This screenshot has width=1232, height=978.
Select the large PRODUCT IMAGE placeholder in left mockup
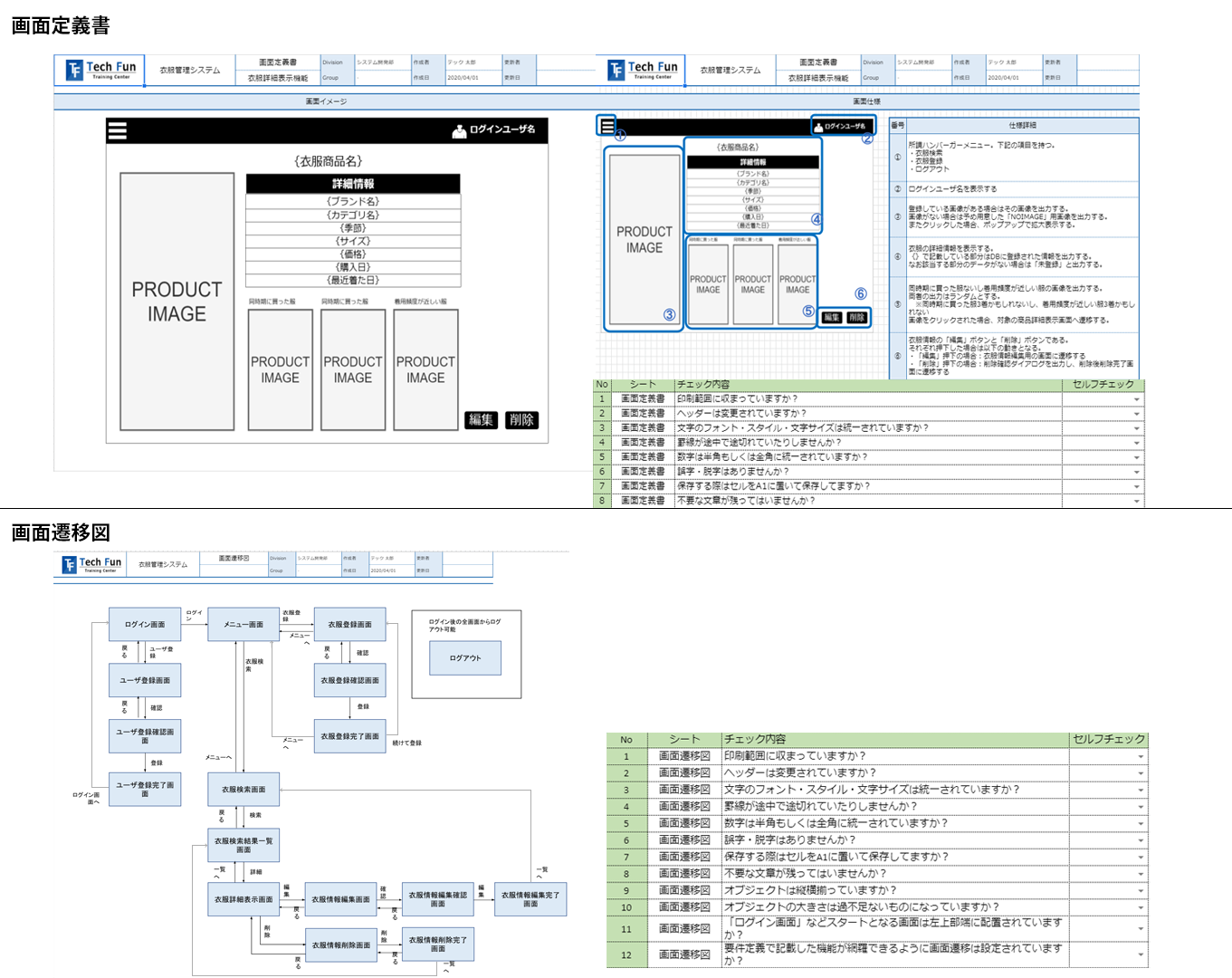coord(177,302)
